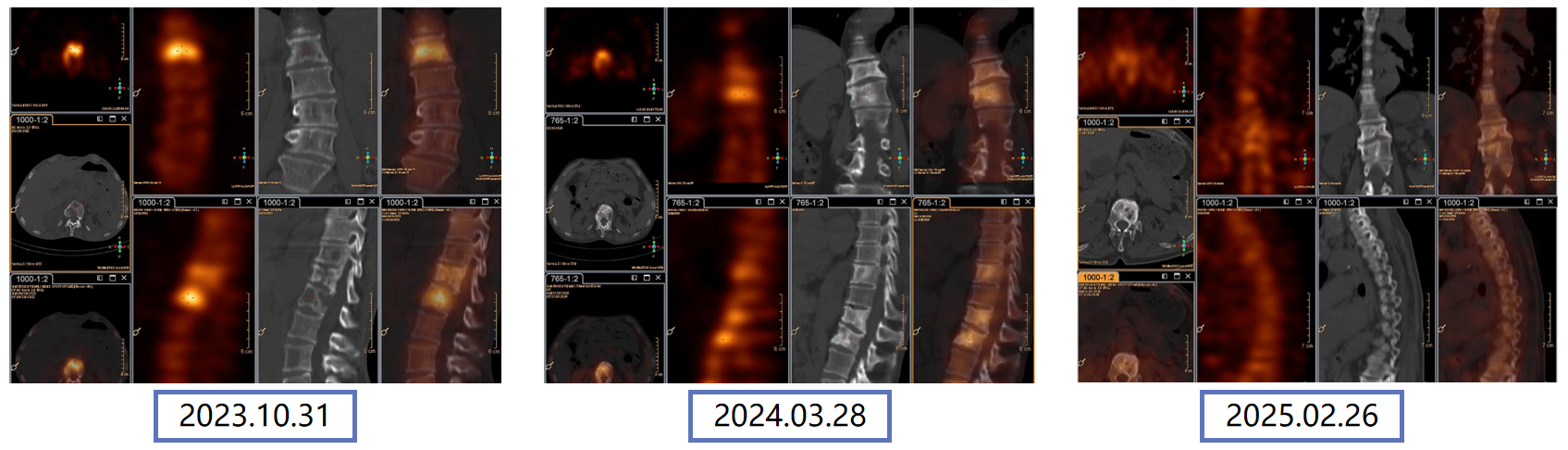Open the 765-1:2 tab above the 2024.03.28 sagittal CT view
This screenshot has height=450, width=1568.
click(x=810, y=203)
